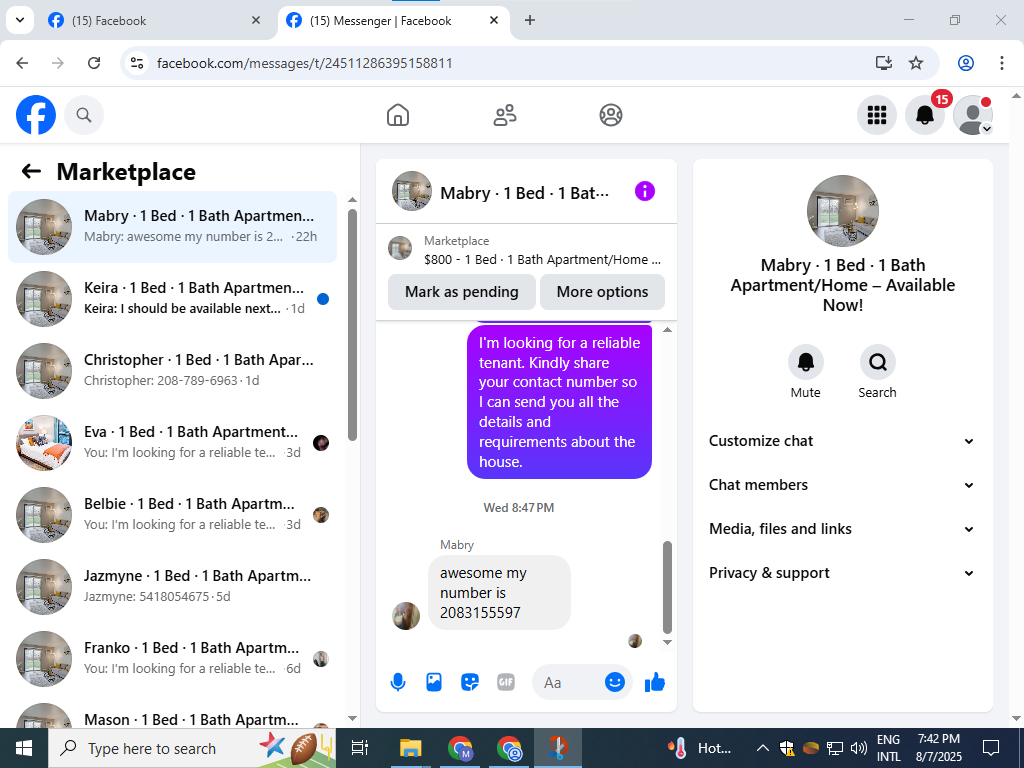This screenshot has height=768, width=1024.
Task: Send a thumbs-up like
Action: 654,682
